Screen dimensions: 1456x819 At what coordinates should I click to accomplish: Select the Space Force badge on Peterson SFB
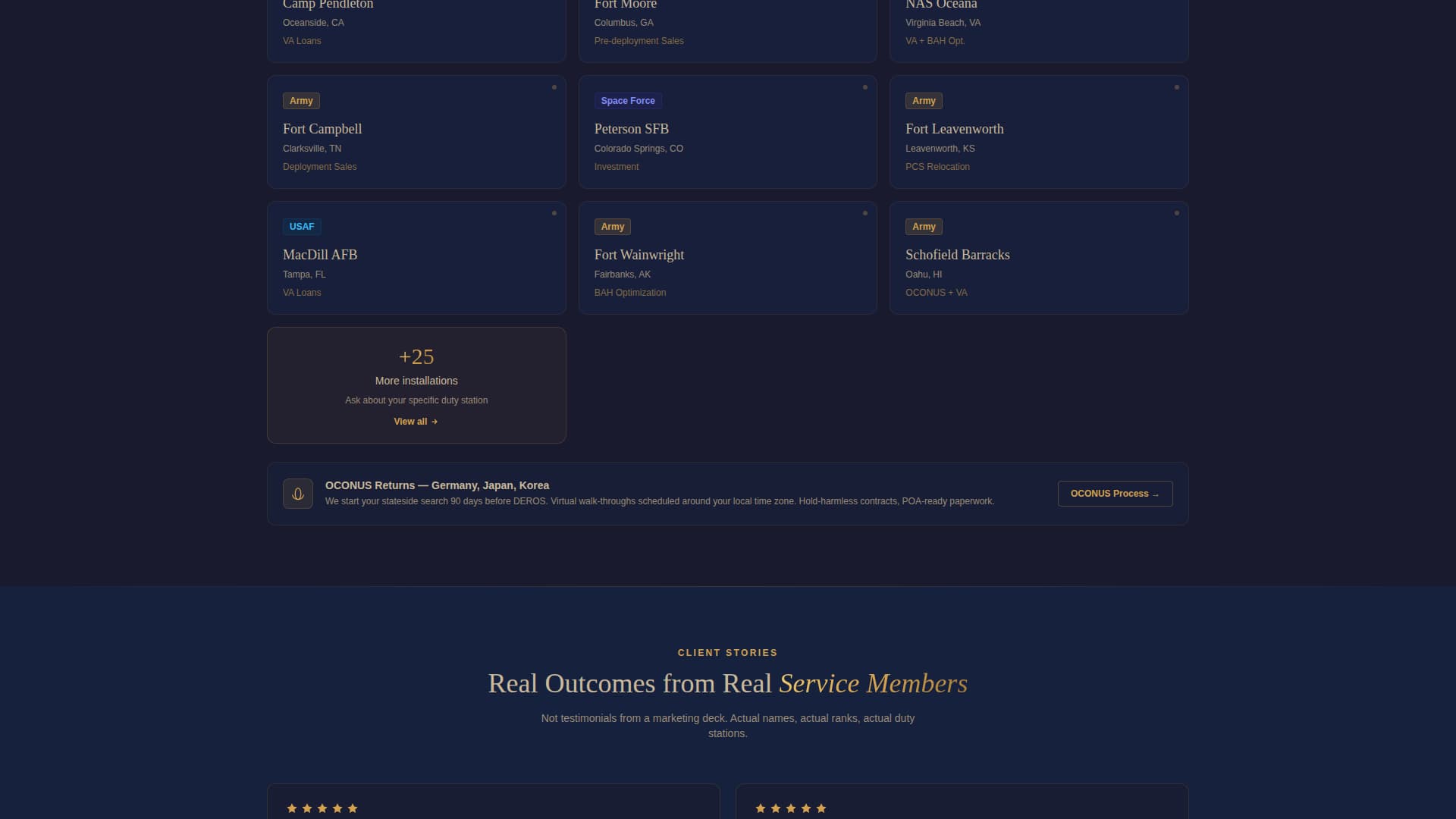(628, 100)
